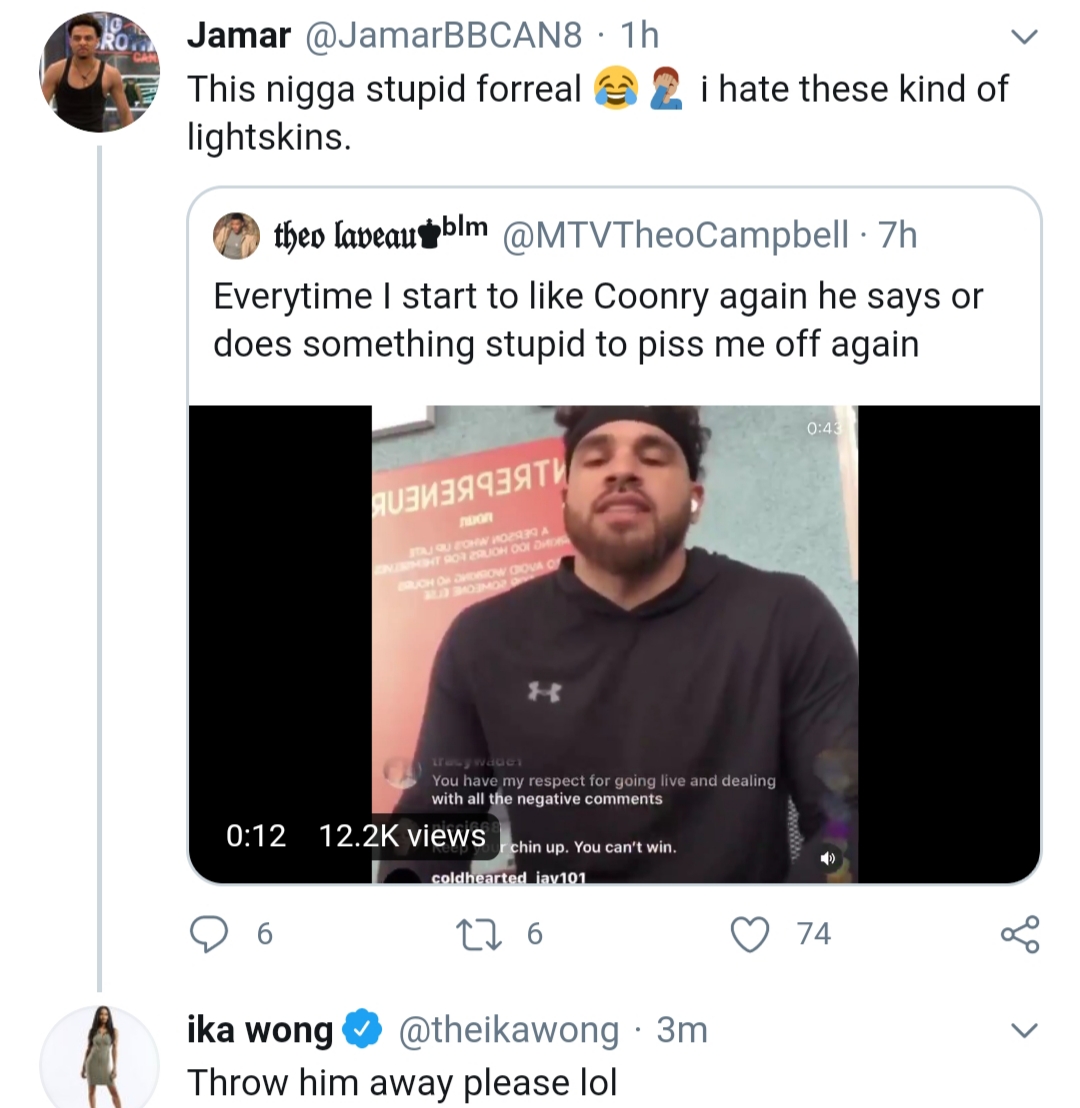Image resolution: width=1080 pixels, height=1108 pixels.
Task: Tap the share icon on Jamar's tweet
Action: [x=1020, y=934]
